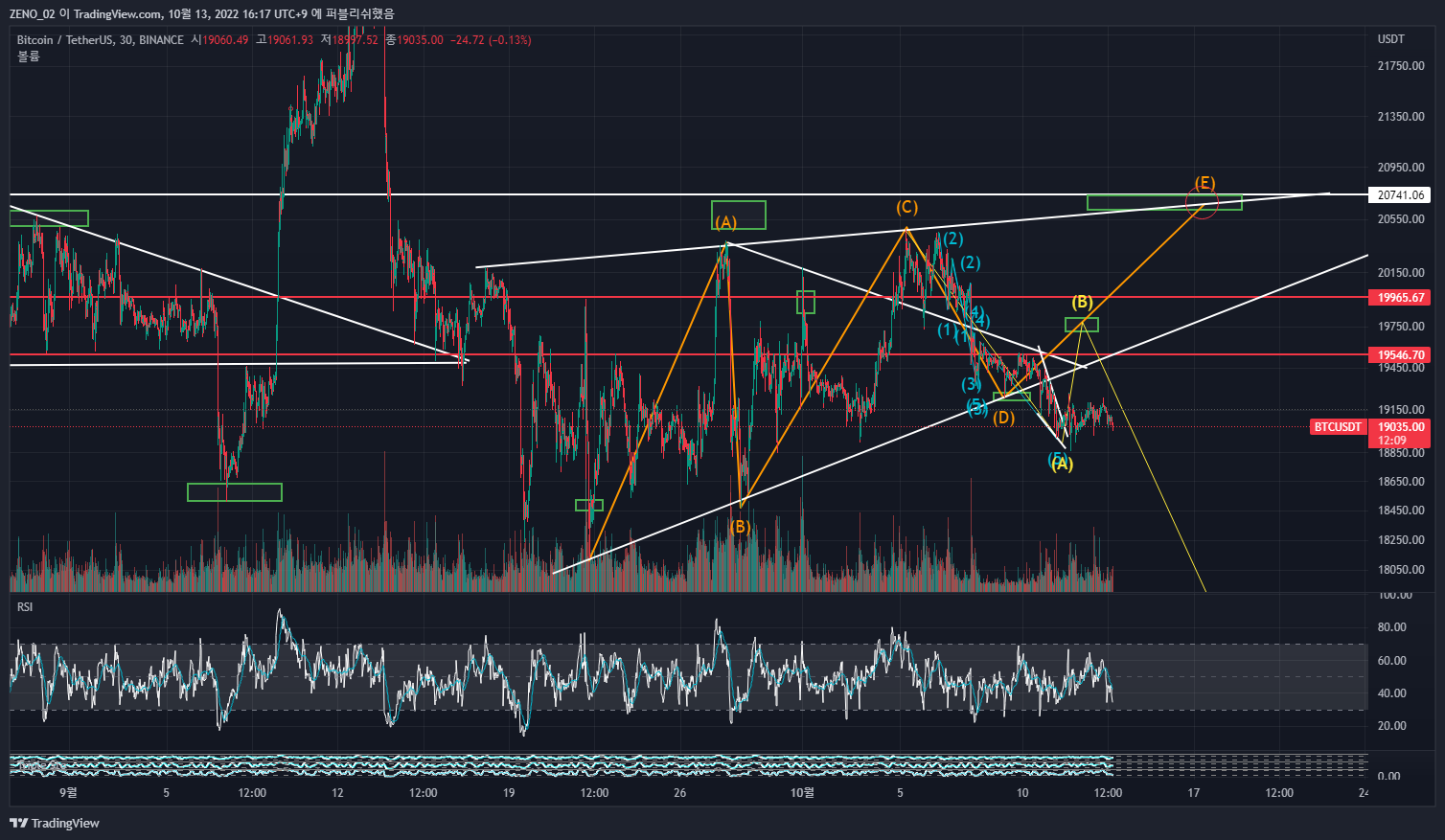Click the 볼륨 volume indicator label
1445x840 pixels.
(29, 57)
